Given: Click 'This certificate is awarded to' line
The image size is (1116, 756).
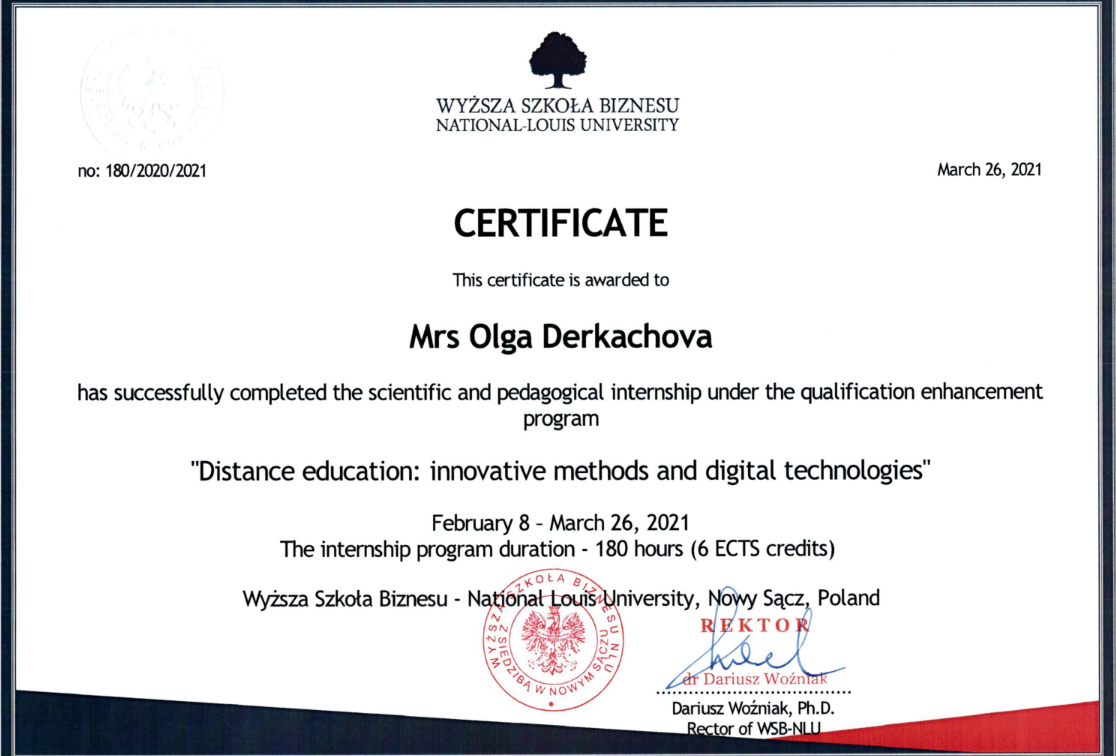Looking at the screenshot, I should 561,280.
